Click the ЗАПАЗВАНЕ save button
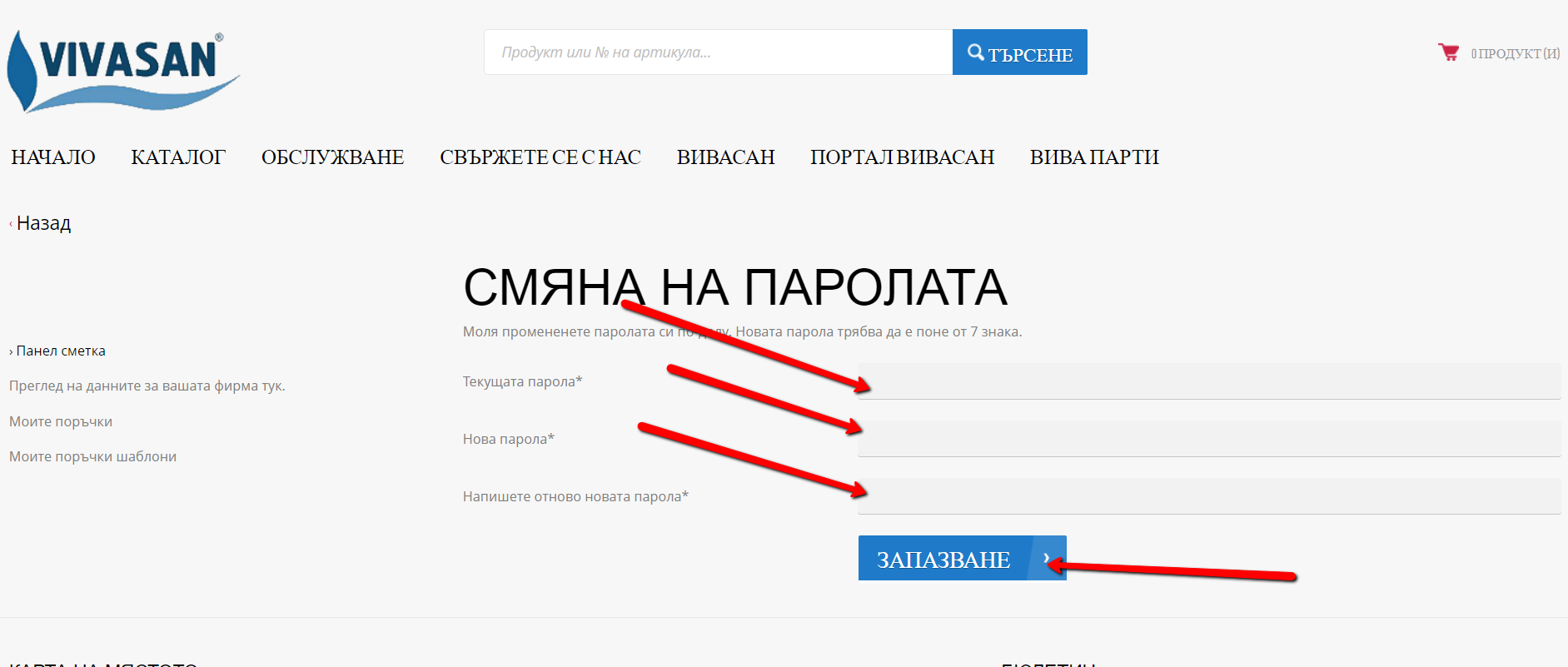Viewport: 1568px width, 667px height. (x=962, y=558)
